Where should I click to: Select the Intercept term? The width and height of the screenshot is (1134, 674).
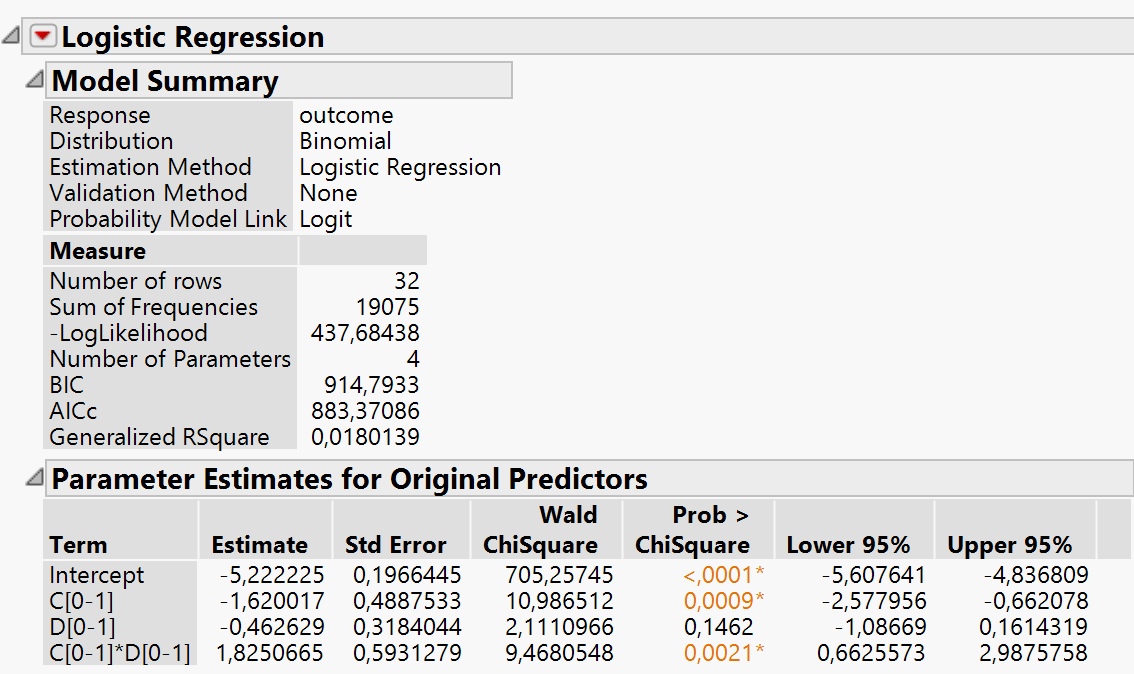click(96, 575)
